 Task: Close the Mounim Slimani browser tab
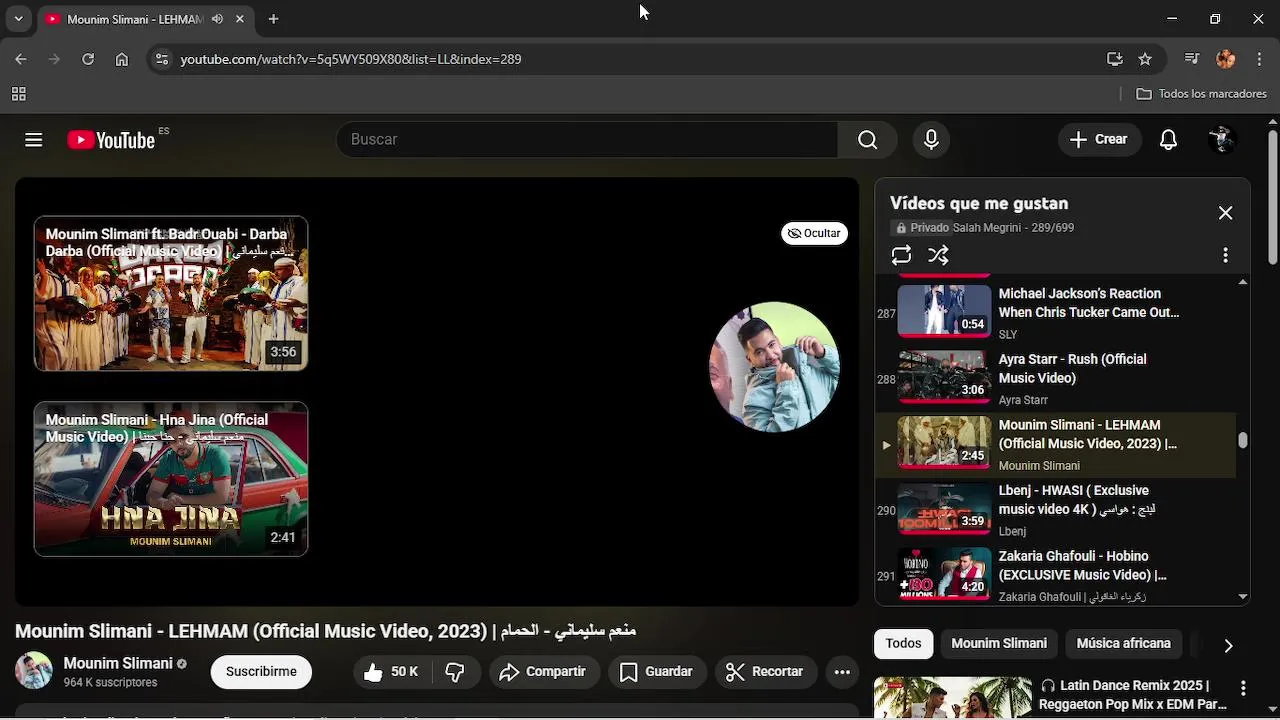pyautogui.click(x=240, y=19)
